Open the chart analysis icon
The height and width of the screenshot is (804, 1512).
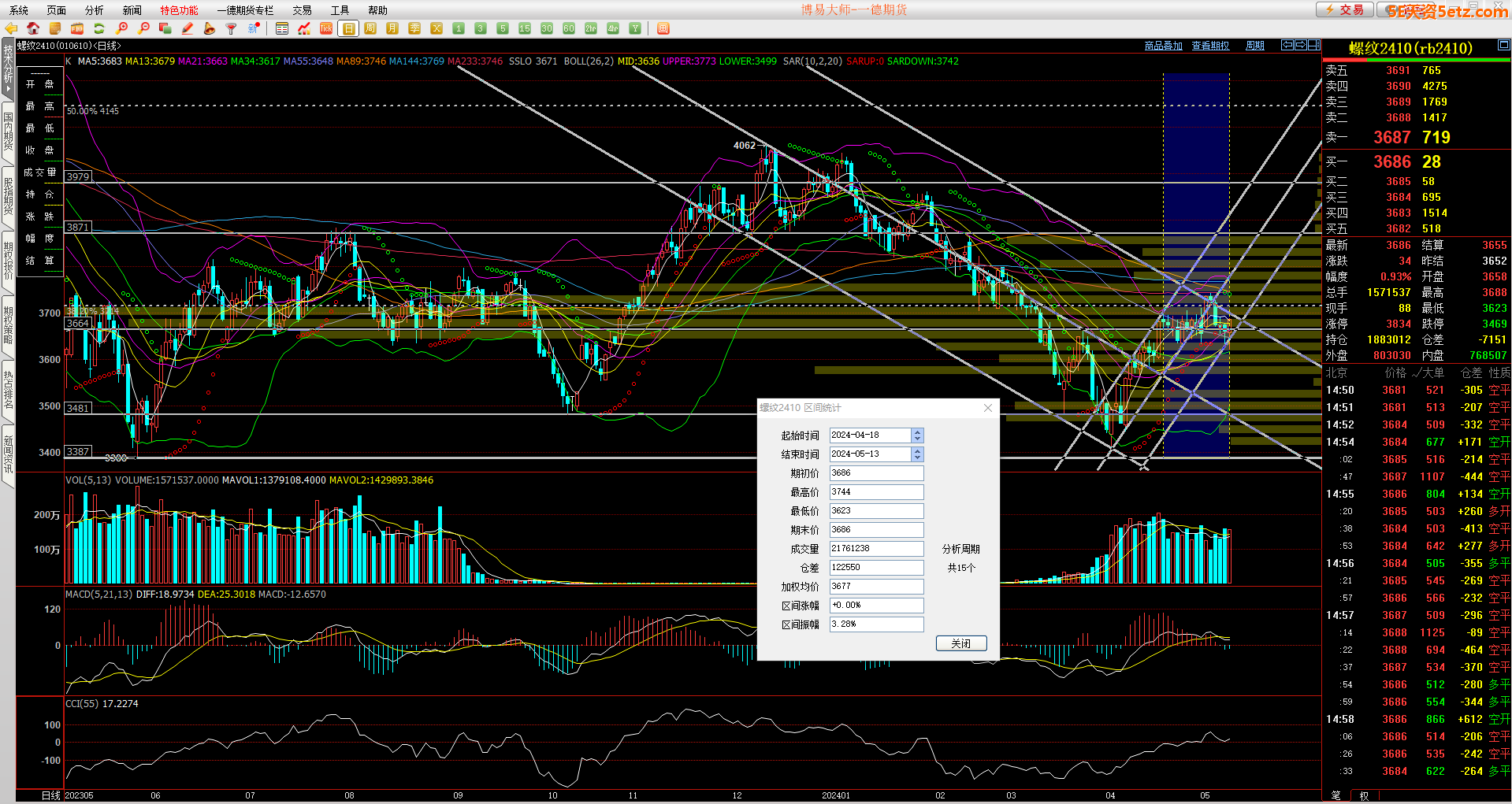304,28
